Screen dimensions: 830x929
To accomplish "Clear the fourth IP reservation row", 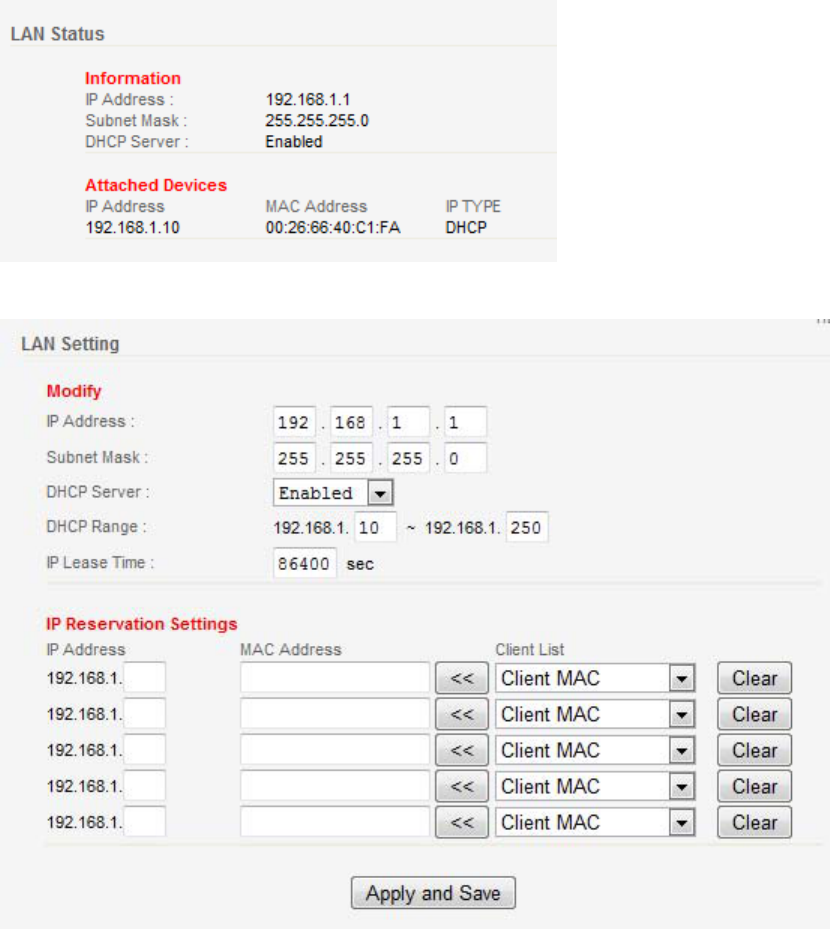I will pos(755,786).
